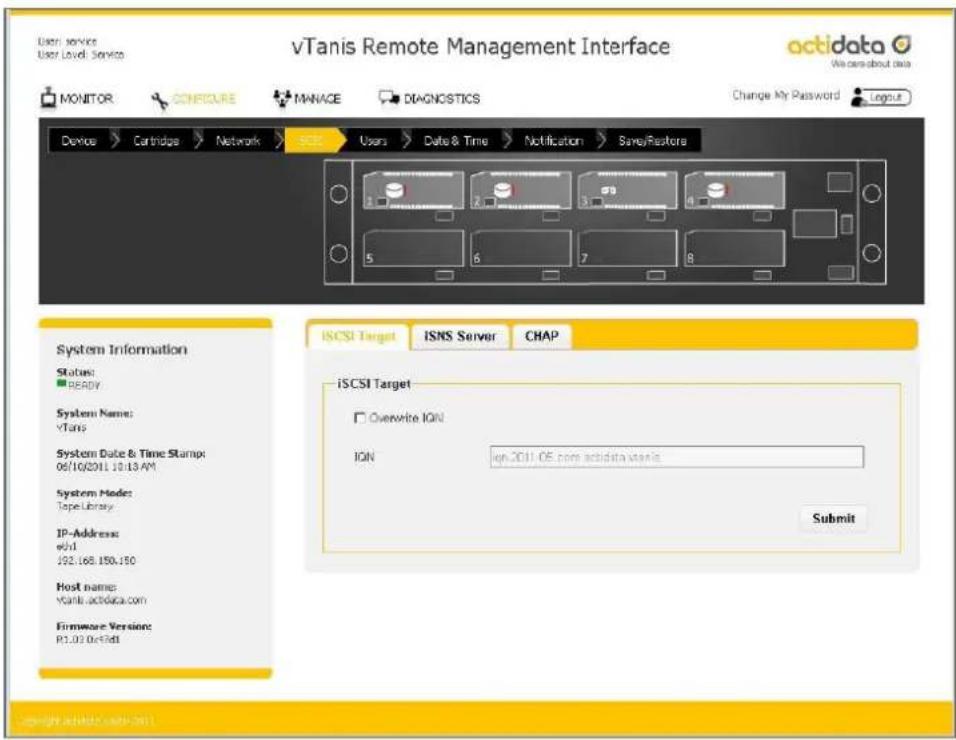Go to the Notification step
The image size is (956, 740).
tap(554, 141)
